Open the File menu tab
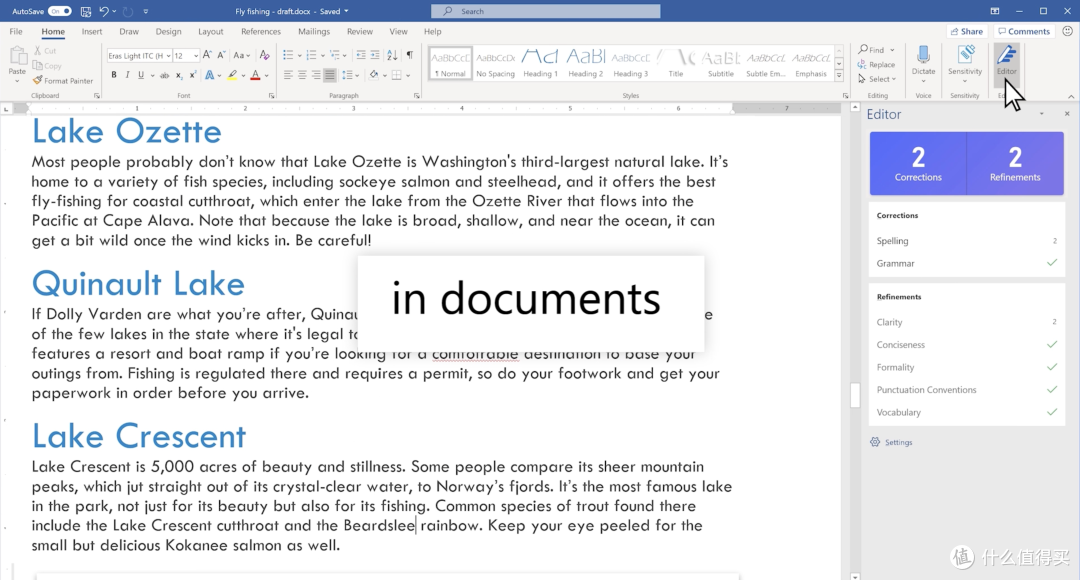The width and height of the screenshot is (1080, 580). click(x=16, y=32)
